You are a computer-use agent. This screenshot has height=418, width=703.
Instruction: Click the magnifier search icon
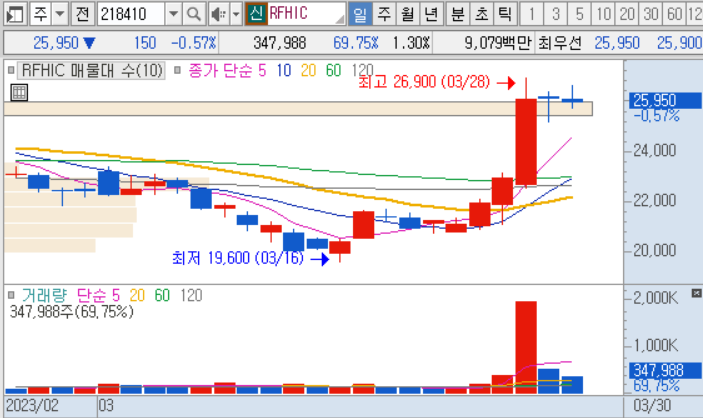[x=194, y=14]
